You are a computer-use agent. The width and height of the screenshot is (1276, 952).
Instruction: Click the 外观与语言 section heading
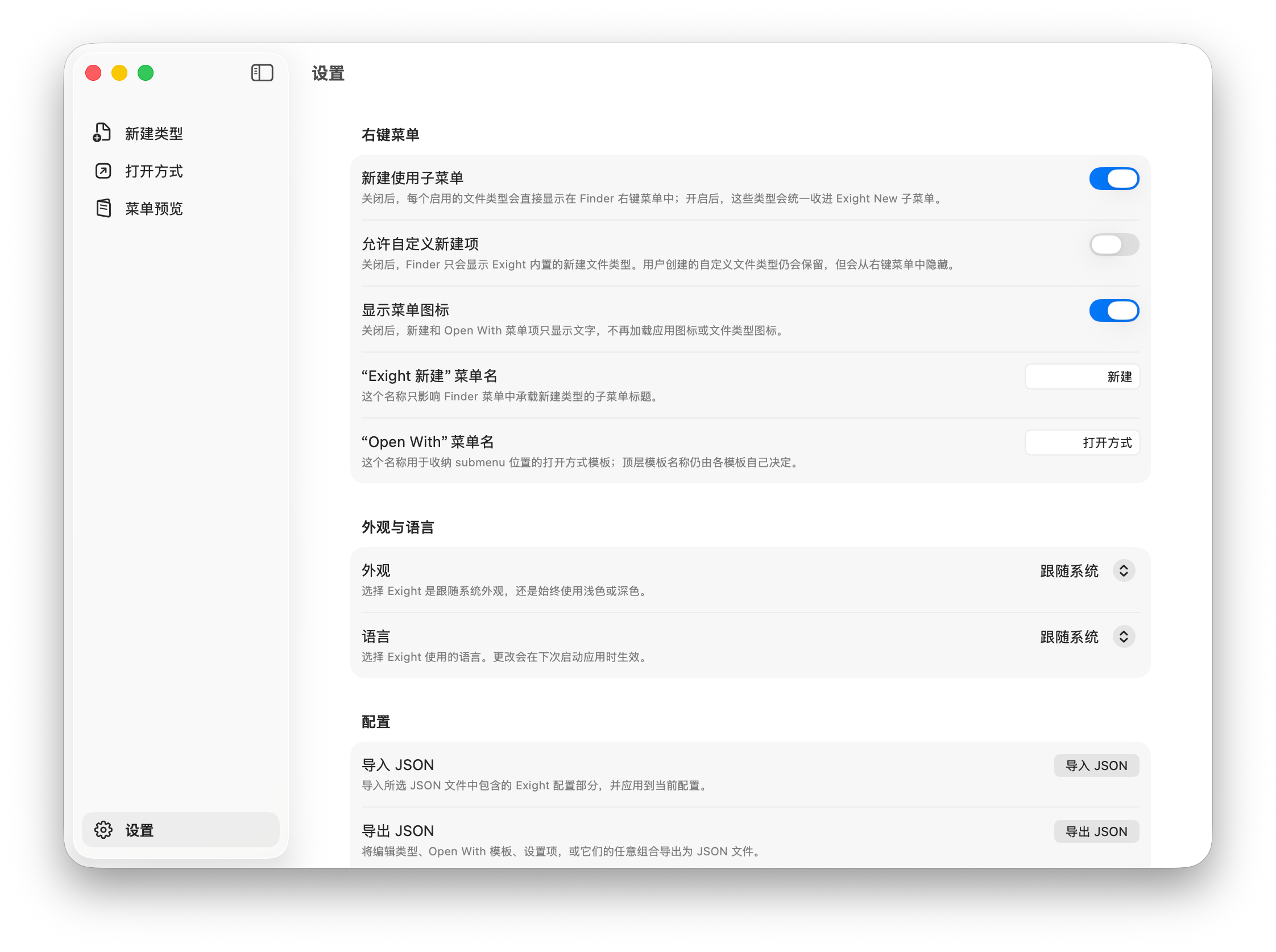click(397, 527)
